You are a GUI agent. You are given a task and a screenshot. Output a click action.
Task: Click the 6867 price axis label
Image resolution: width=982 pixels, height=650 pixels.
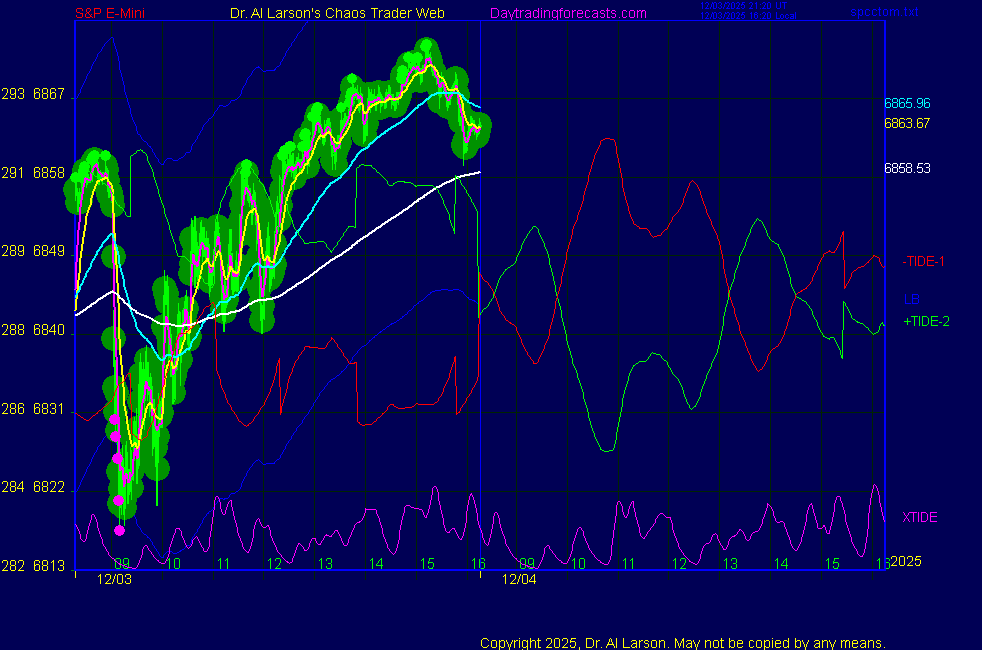tap(50, 95)
